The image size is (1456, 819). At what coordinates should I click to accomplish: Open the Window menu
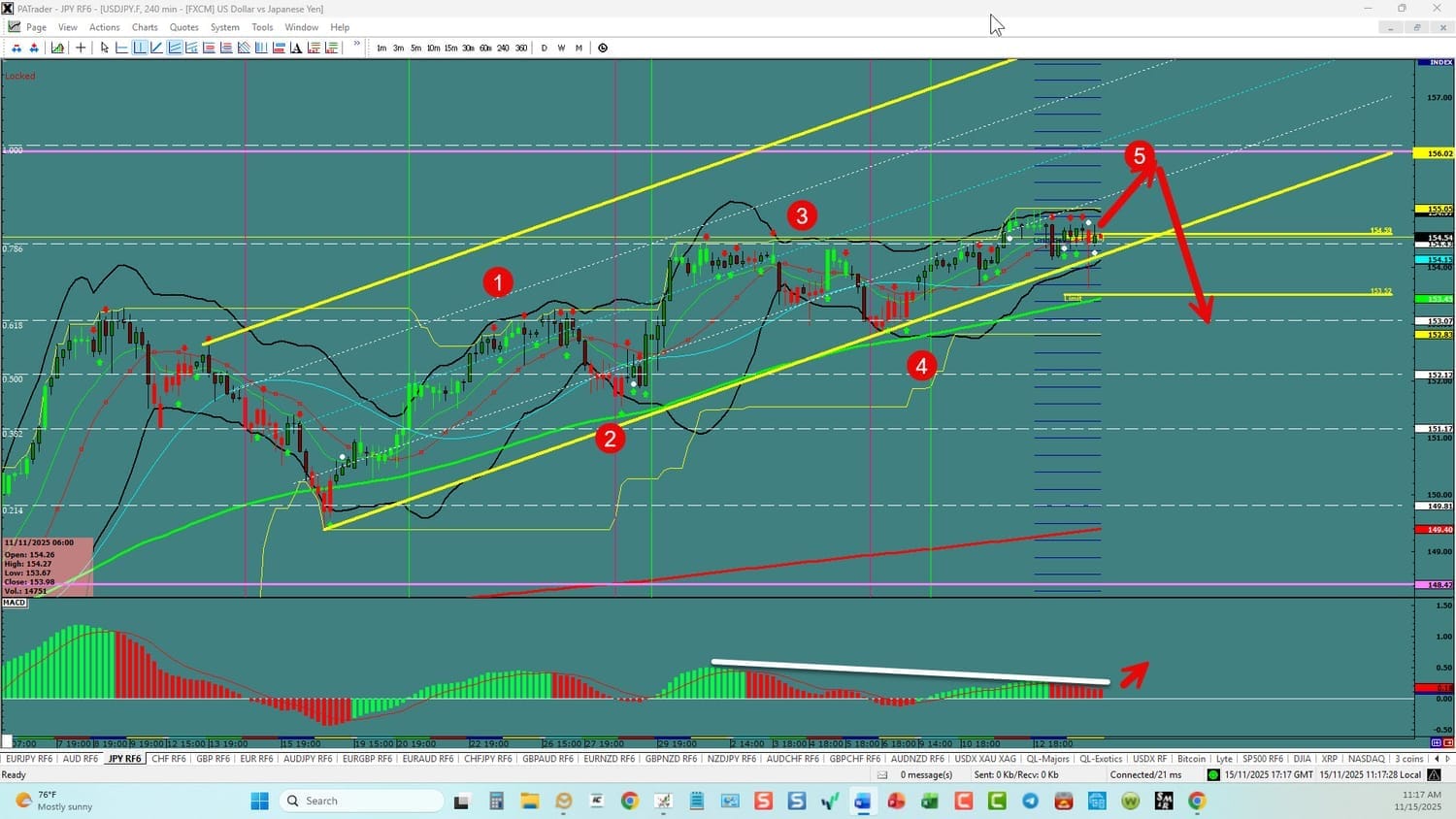302,27
